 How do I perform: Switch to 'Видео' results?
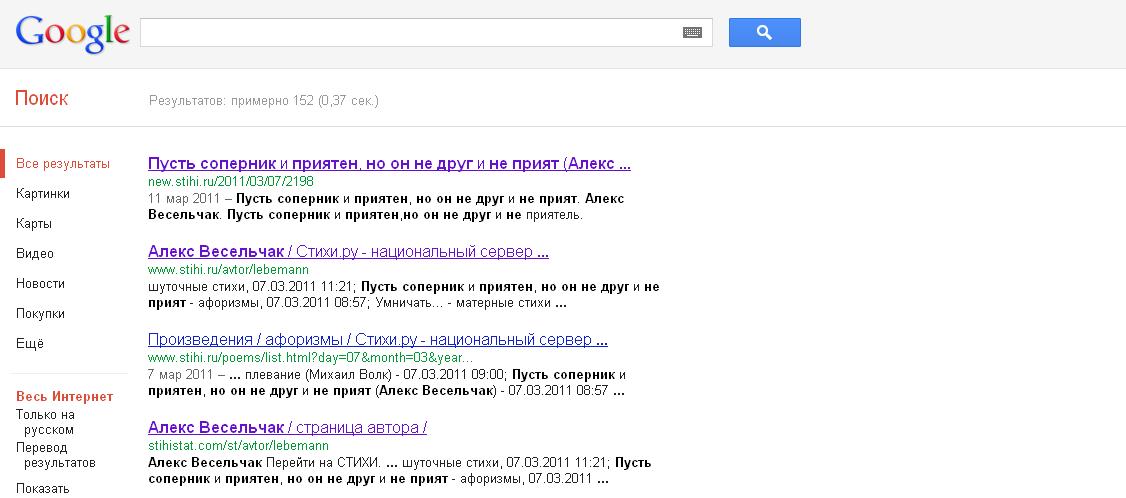point(35,254)
